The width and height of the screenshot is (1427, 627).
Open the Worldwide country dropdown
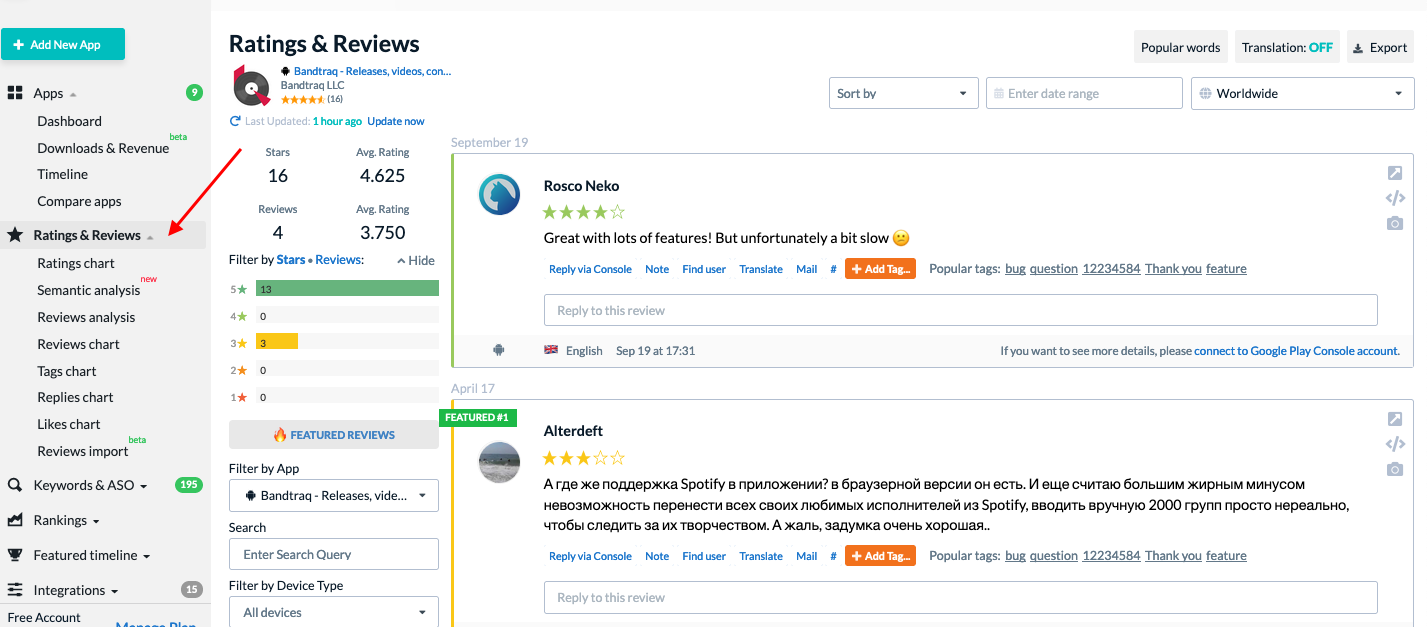point(1302,94)
